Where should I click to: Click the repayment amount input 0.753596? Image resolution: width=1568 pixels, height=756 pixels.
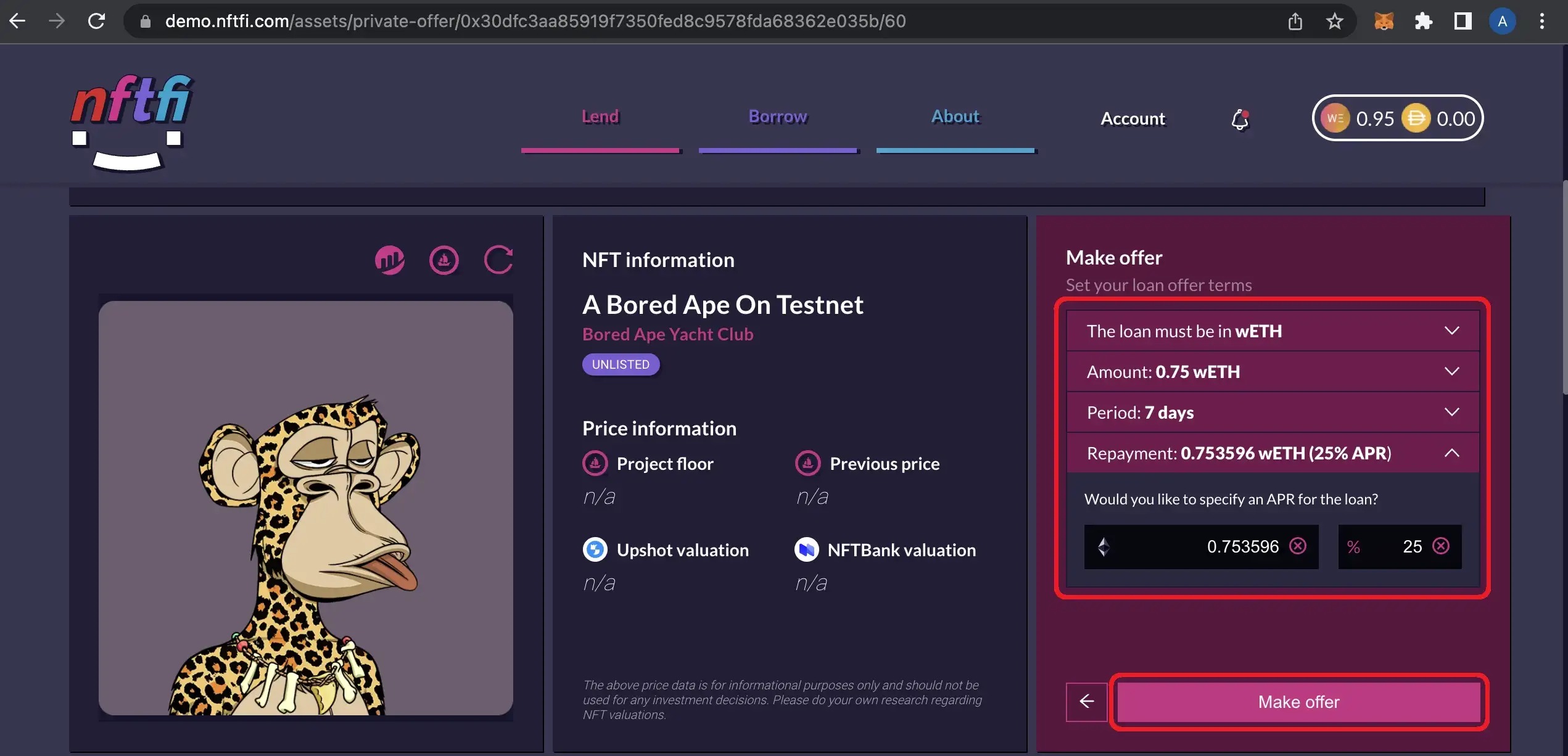1202,547
